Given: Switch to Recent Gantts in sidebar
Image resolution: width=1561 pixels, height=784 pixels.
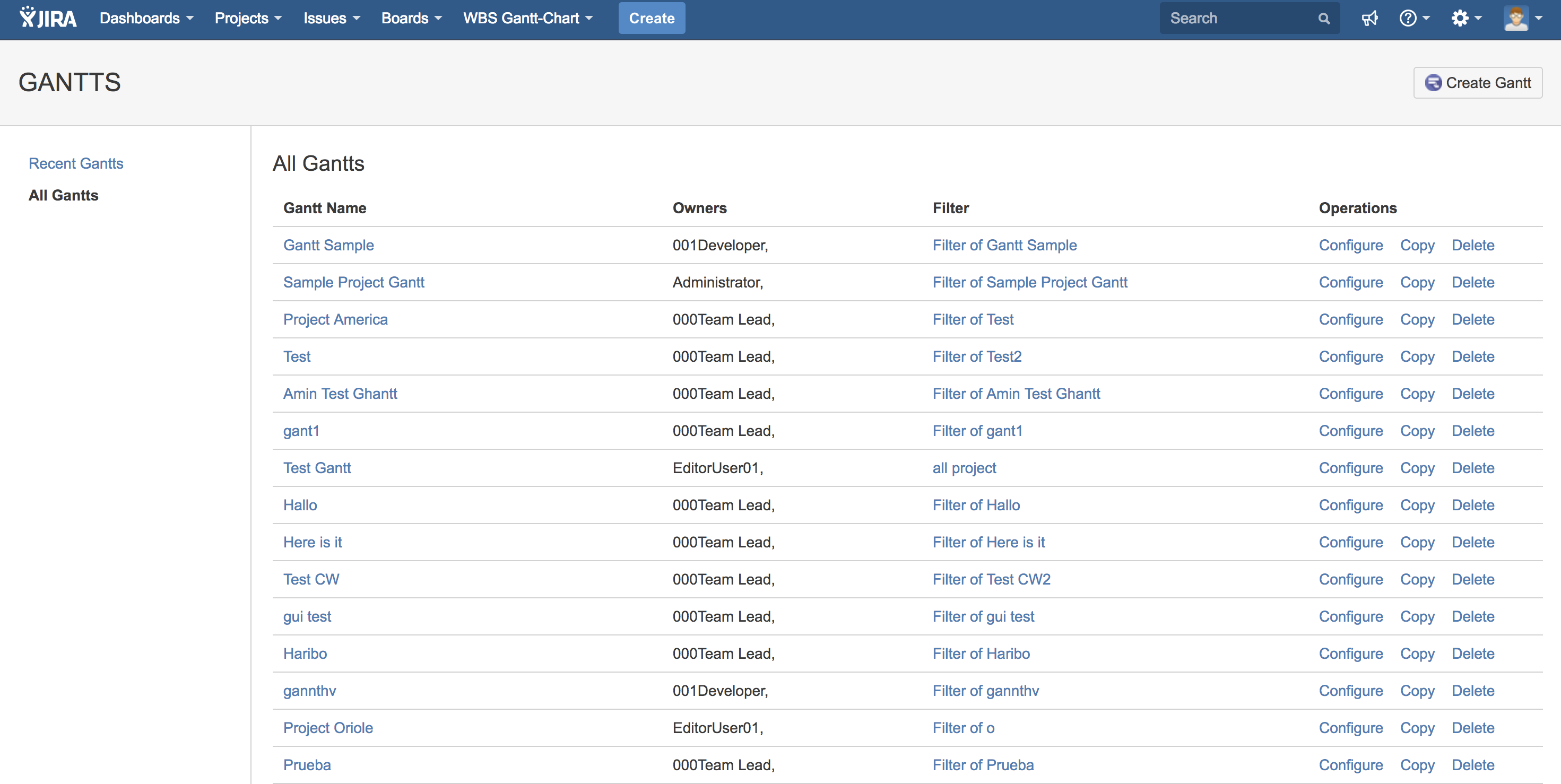Looking at the screenshot, I should [x=76, y=163].
